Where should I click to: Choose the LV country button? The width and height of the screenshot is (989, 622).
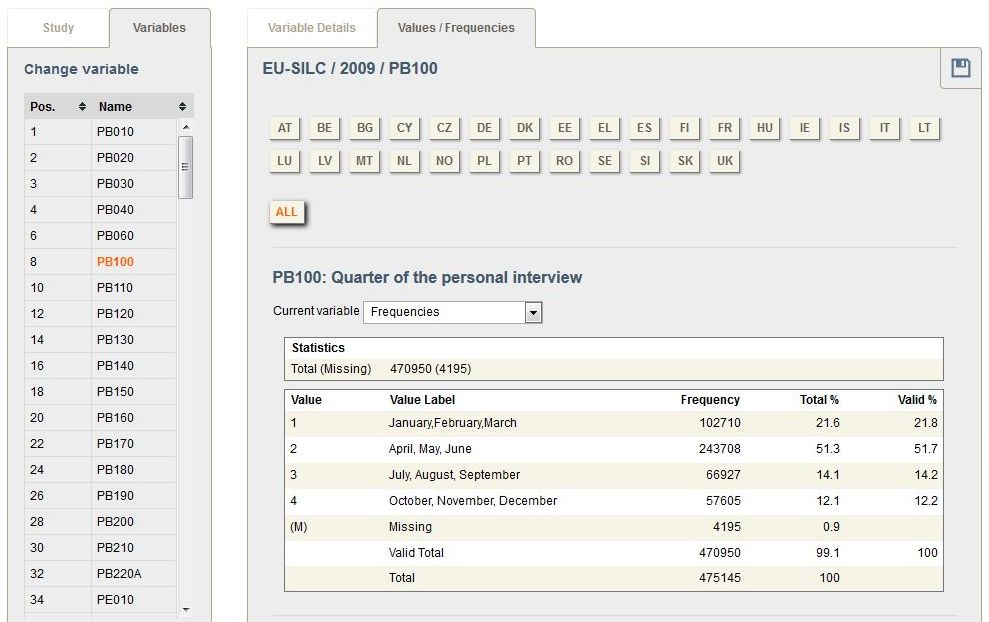(324, 160)
